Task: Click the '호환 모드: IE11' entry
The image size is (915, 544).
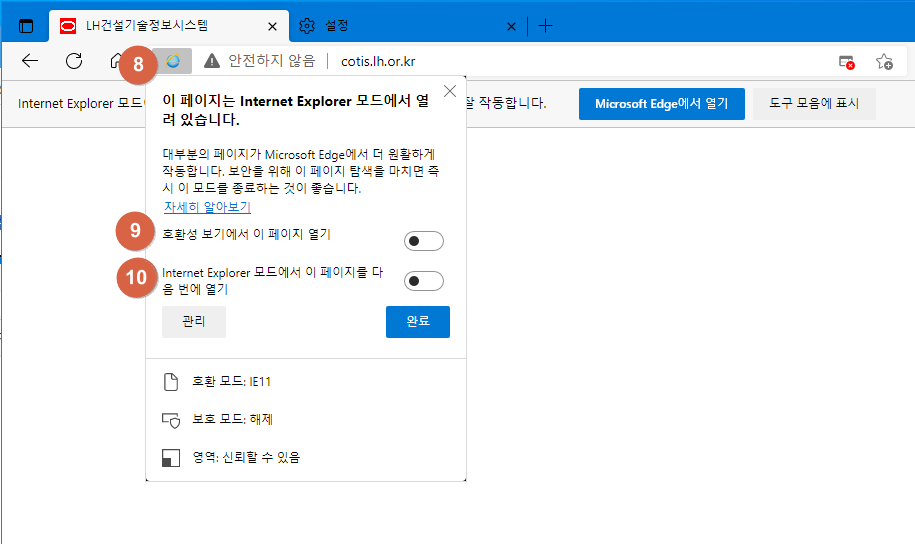Action: [232, 382]
